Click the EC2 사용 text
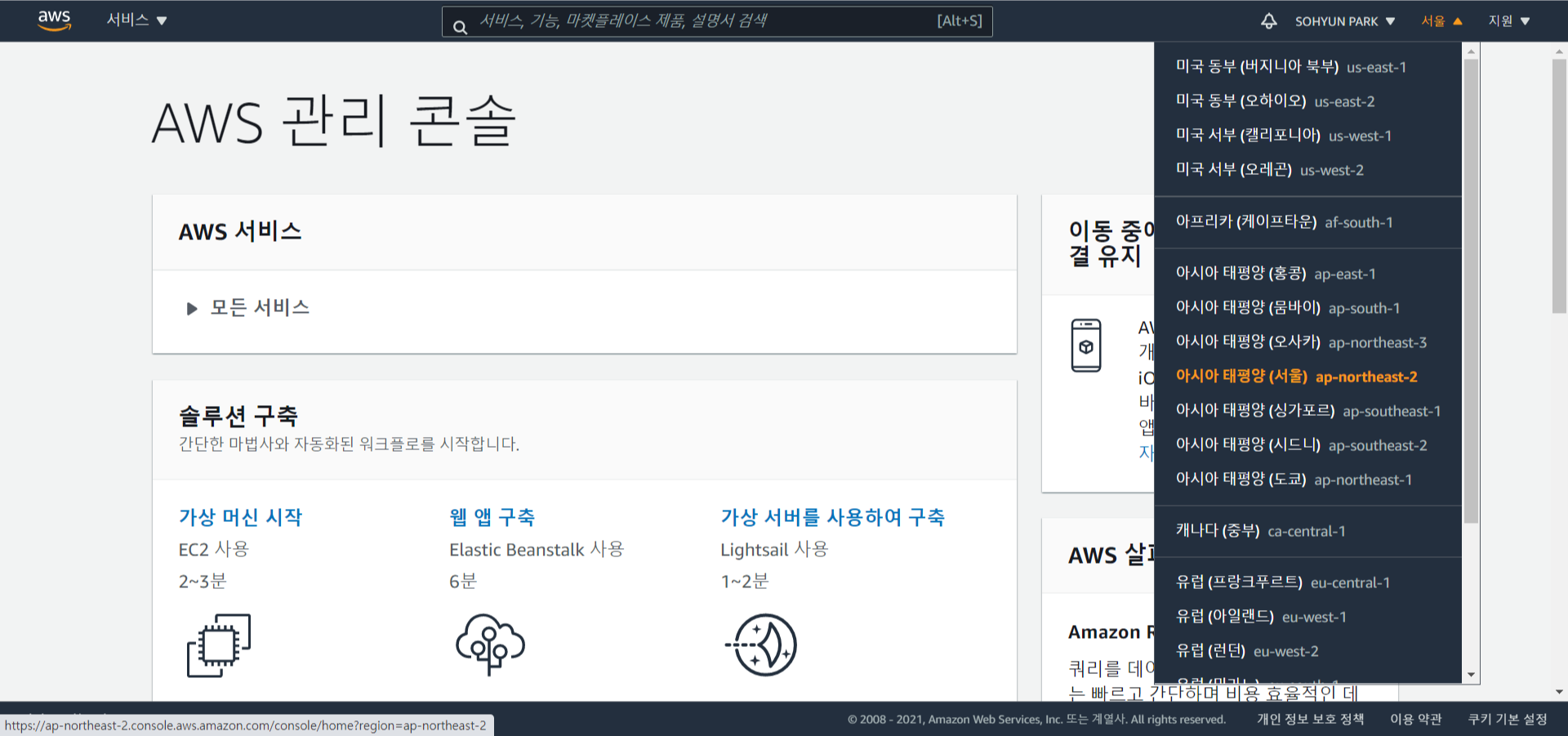The image size is (1568, 736). (x=213, y=550)
